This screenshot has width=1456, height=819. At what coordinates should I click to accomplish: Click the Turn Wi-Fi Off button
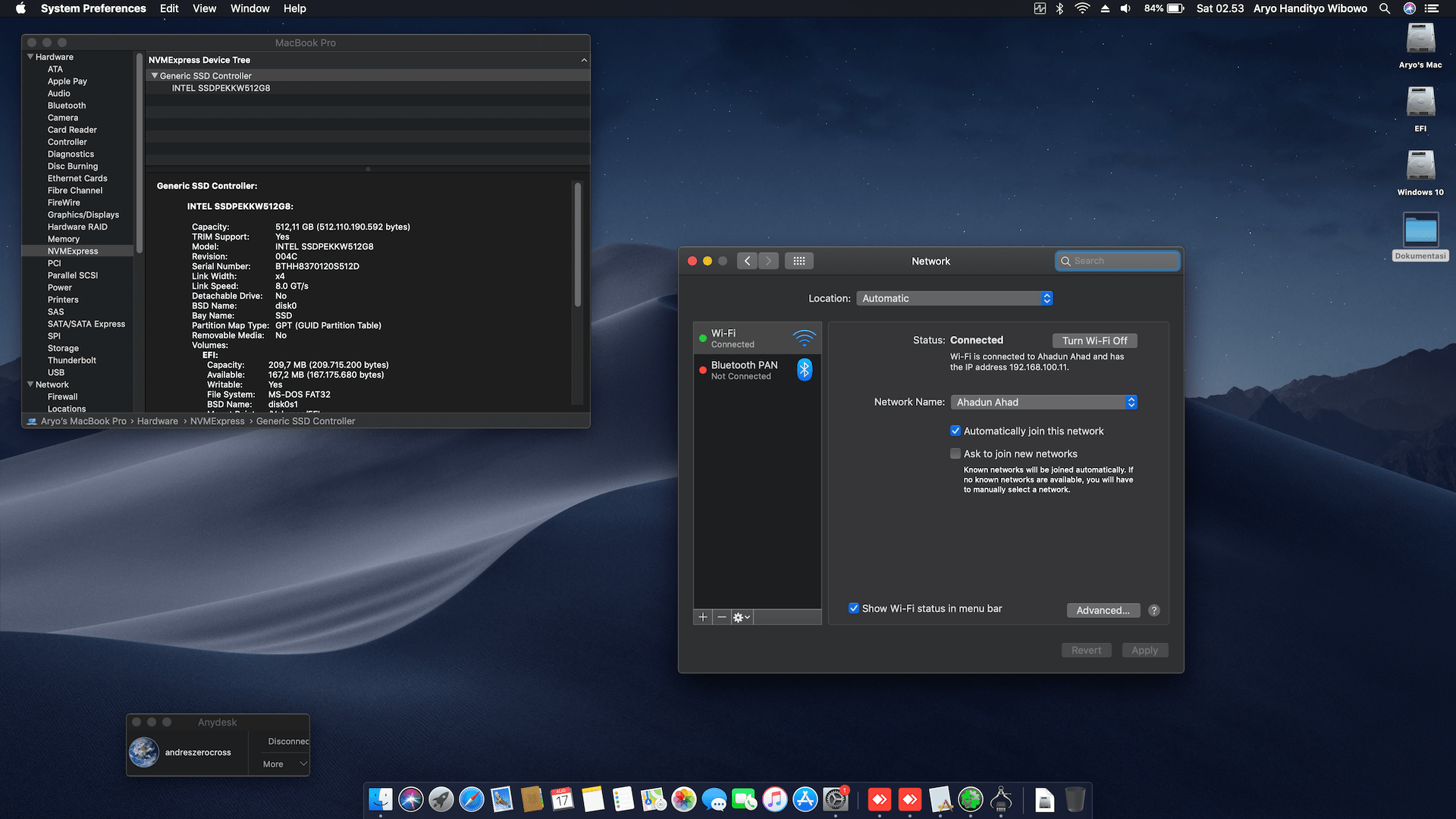click(1094, 340)
